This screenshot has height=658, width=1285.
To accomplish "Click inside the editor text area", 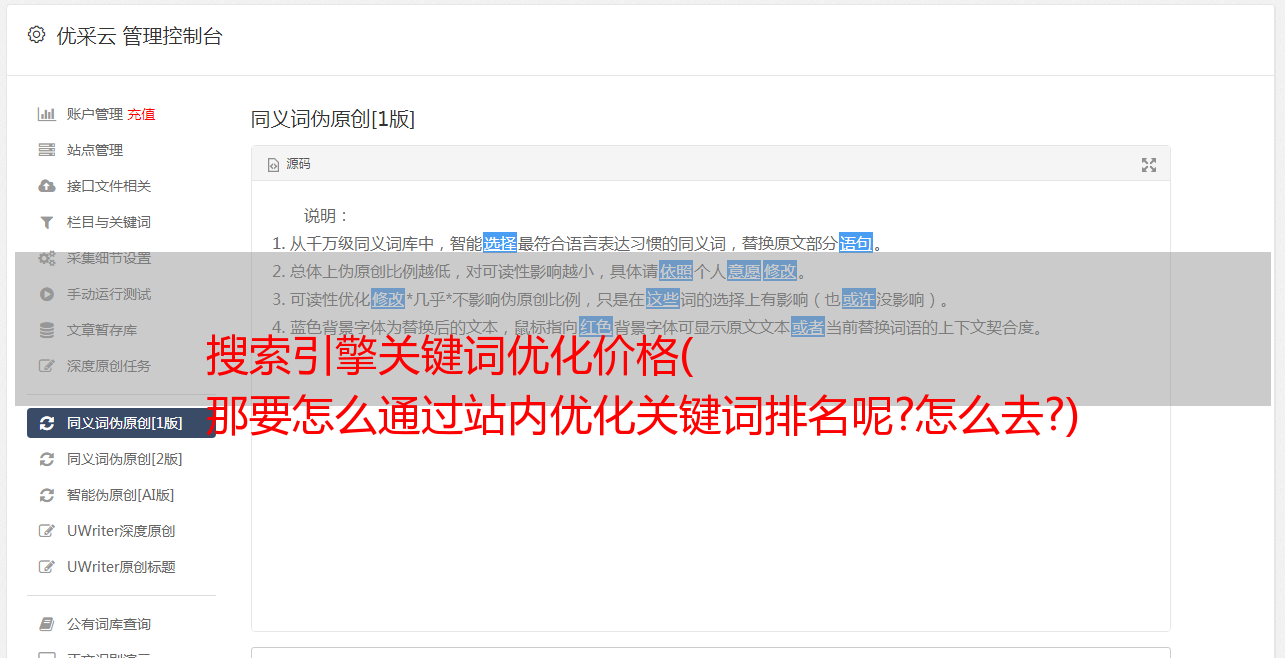I will tap(710, 500).
